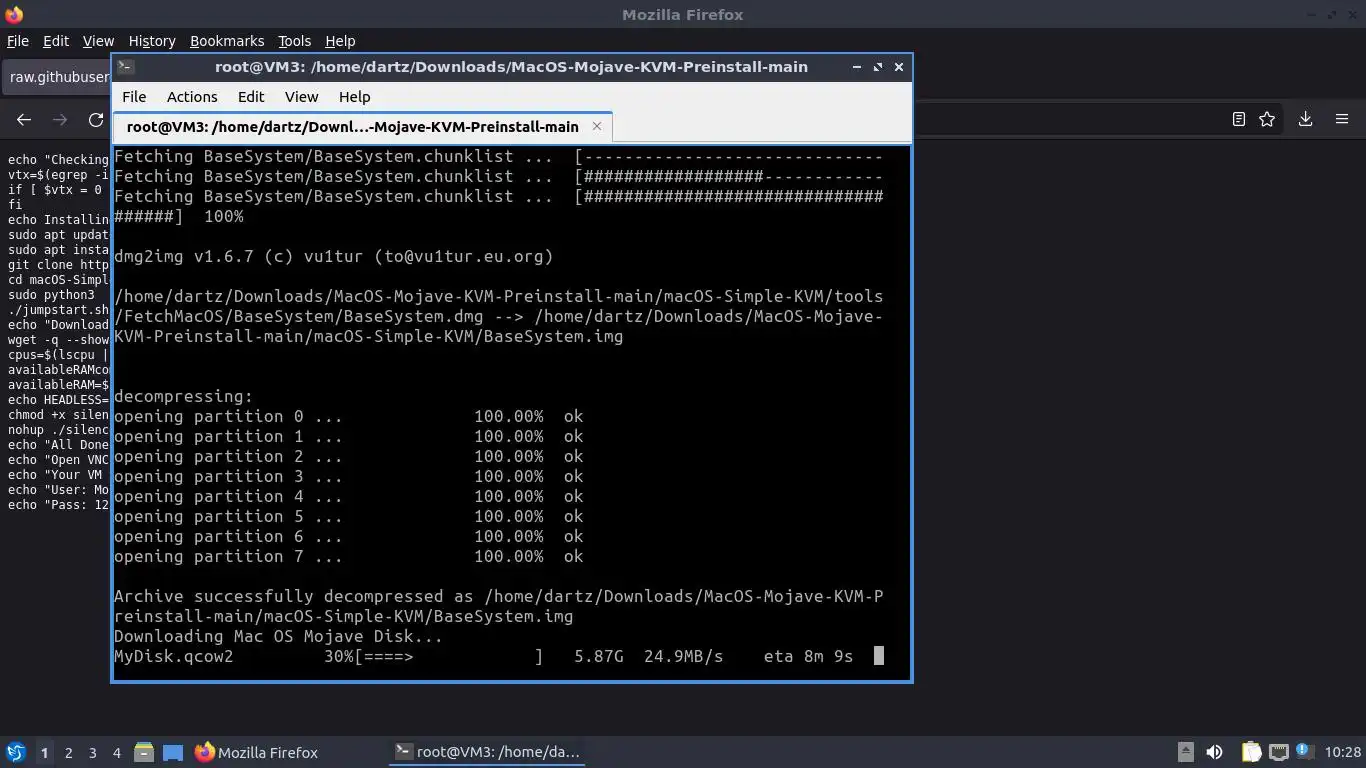The width and height of the screenshot is (1366, 768).
Task: Toggle Firefox reader view
Action: coord(1238,119)
